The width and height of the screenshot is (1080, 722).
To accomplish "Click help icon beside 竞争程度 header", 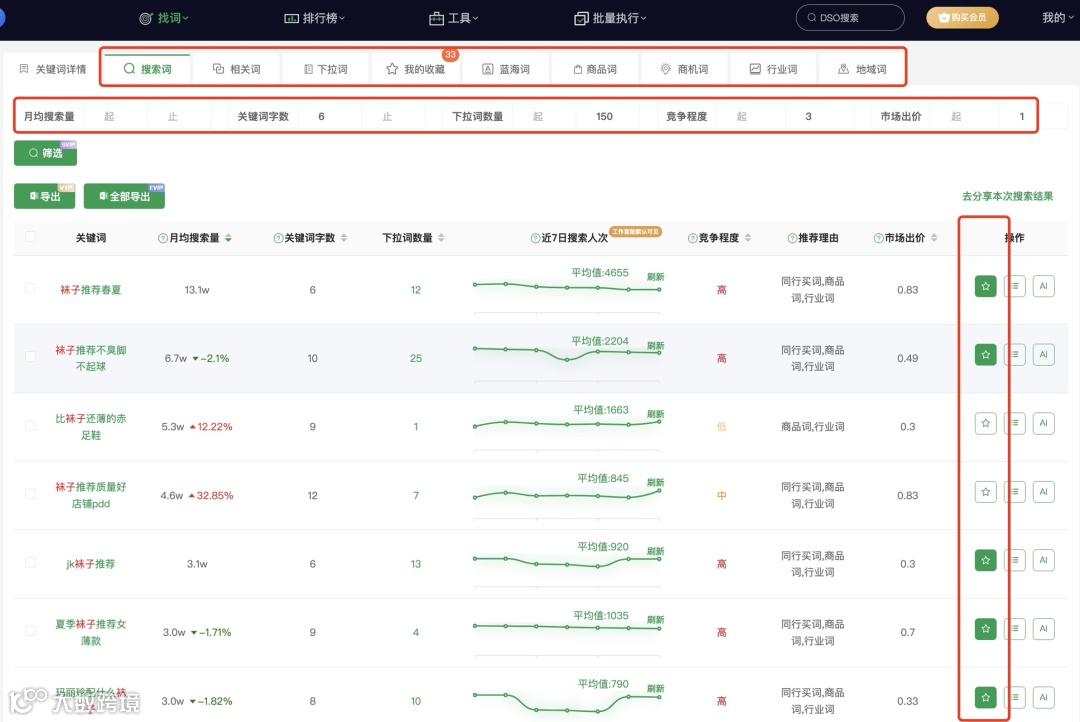I will (692, 238).
